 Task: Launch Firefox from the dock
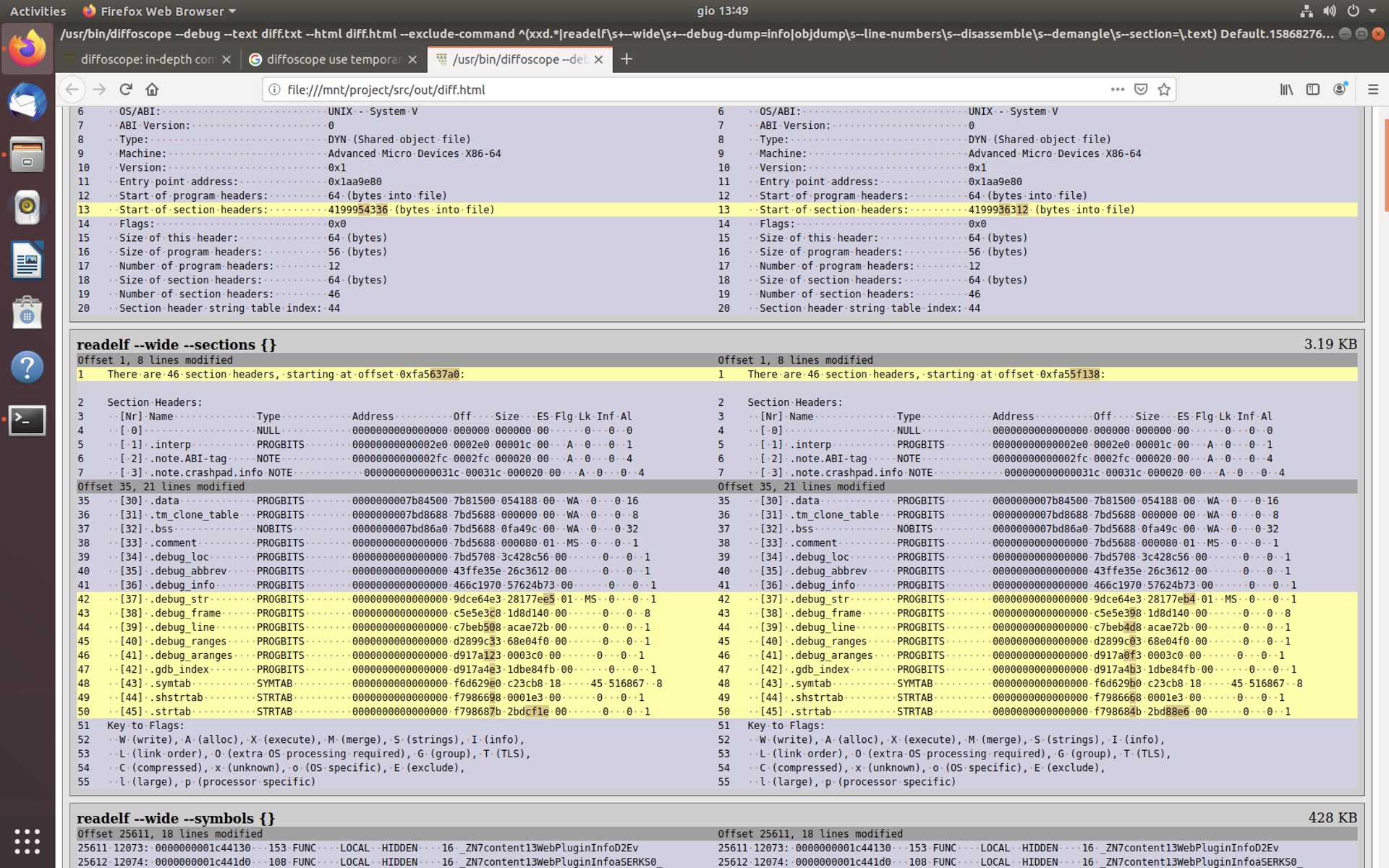tap(27, 48)
